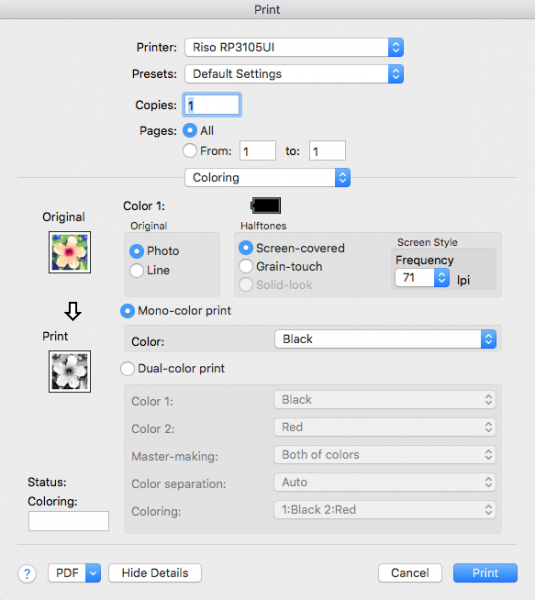Click the Copies input field
The image size is (535, 600).
[212, 104]
